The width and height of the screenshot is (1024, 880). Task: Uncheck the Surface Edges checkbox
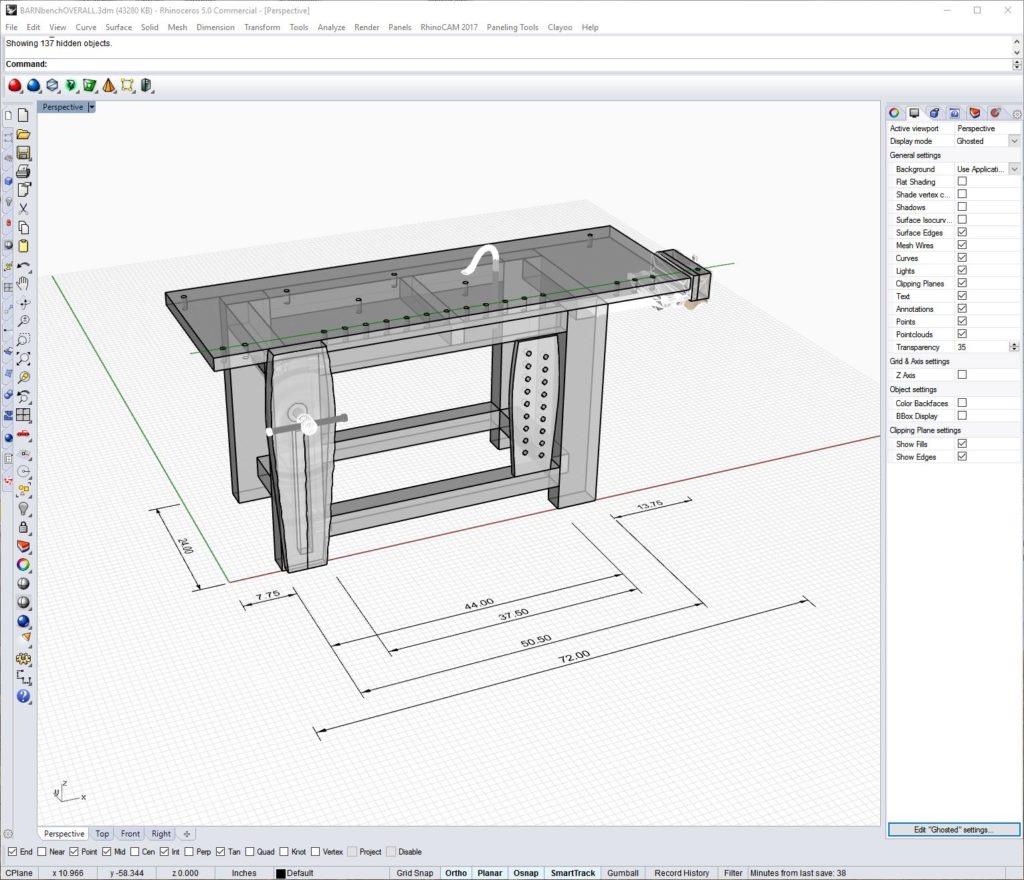(x=962, y=232)
